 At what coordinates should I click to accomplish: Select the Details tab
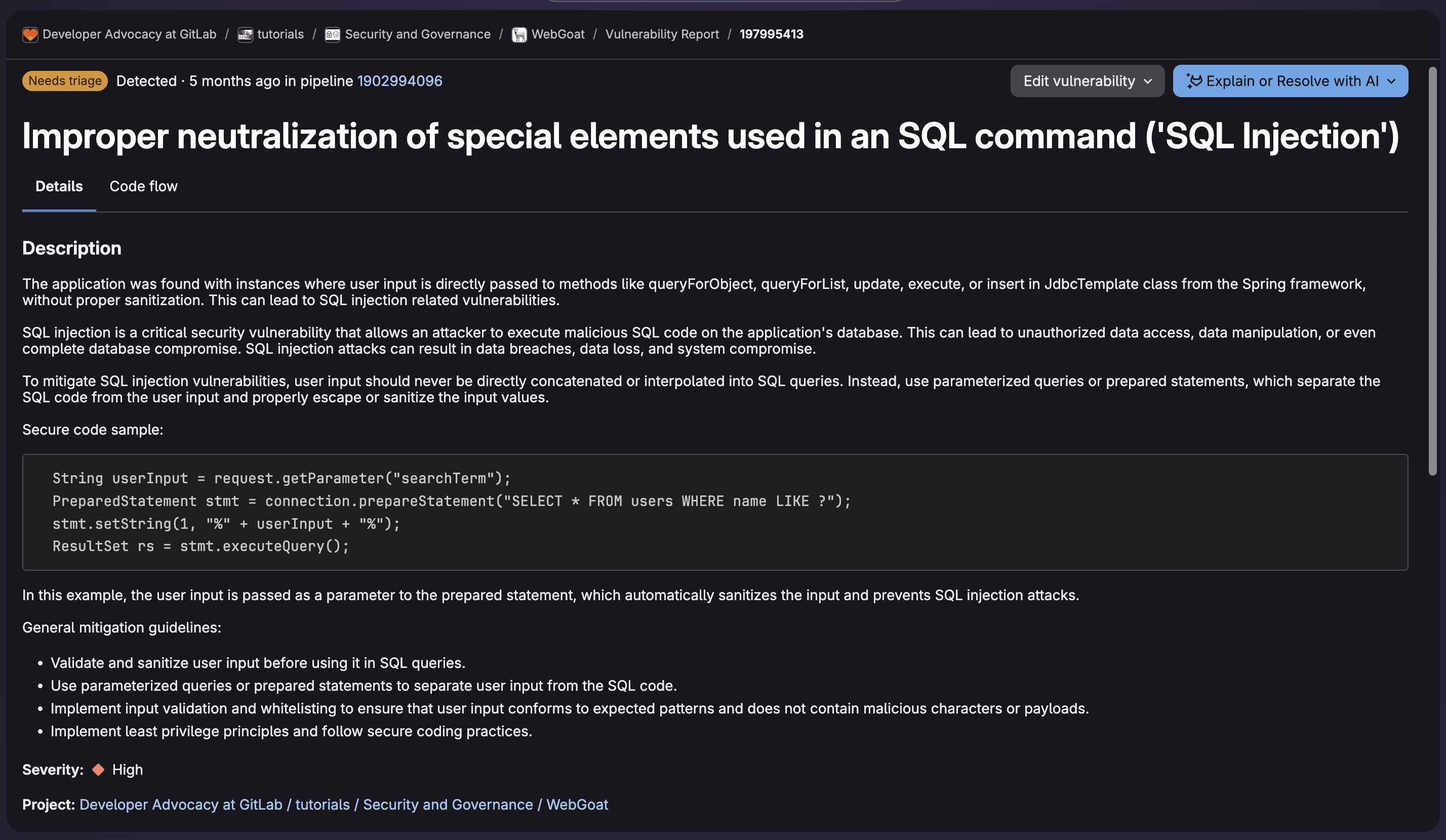tap(59, 186)
